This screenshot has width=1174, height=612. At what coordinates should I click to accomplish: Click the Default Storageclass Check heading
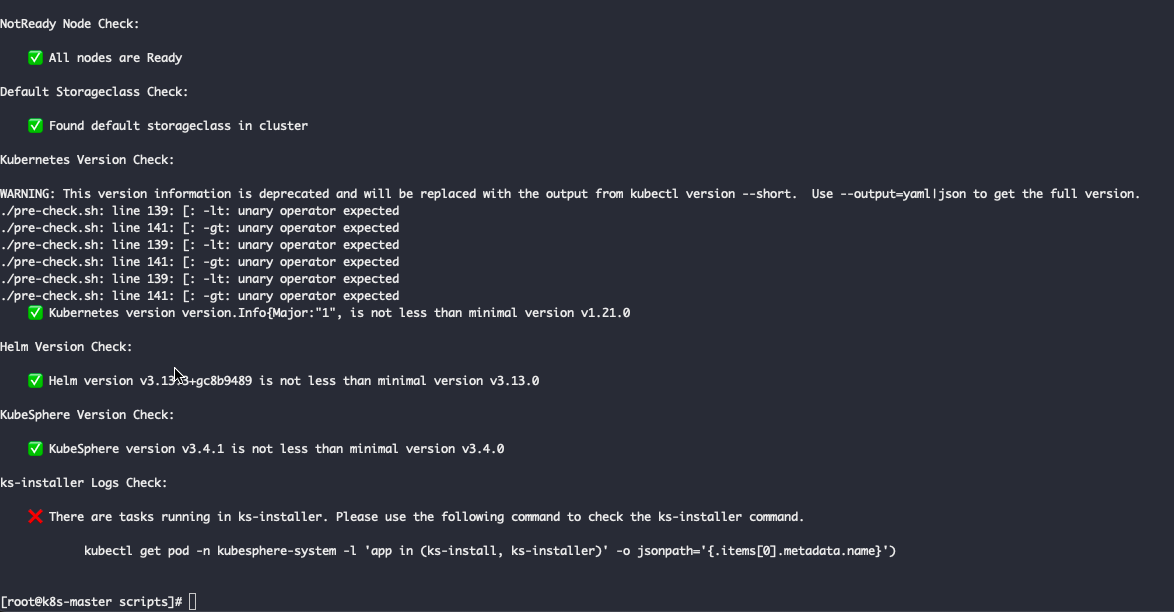(x=94, y=92)
